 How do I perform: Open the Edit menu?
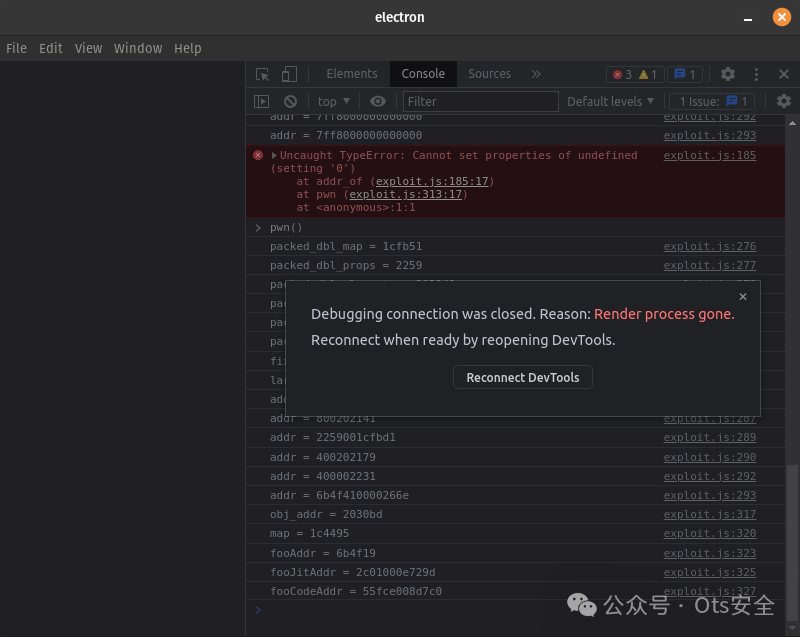[x=51, y=48]
